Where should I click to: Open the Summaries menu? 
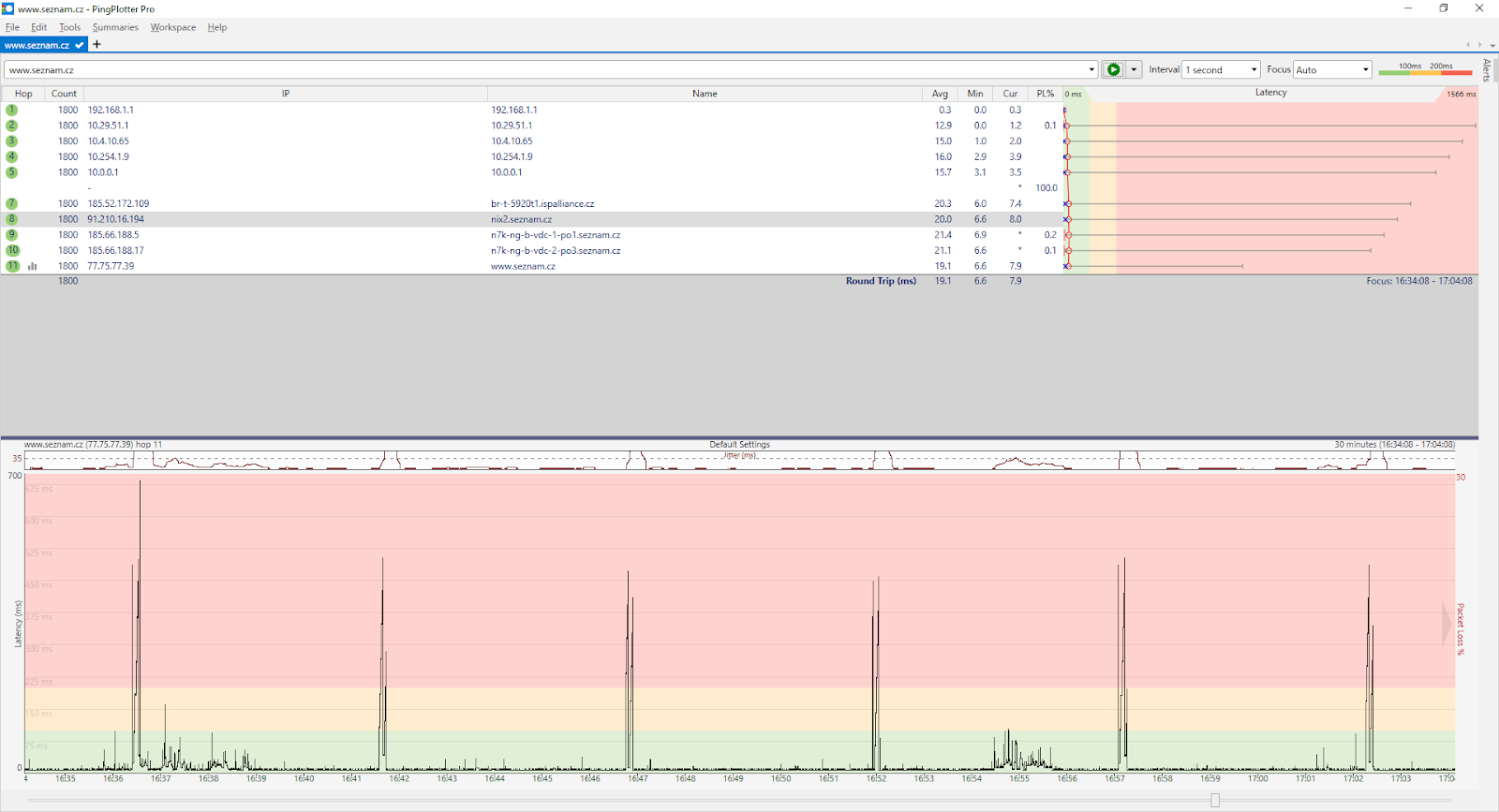(115, 27)
